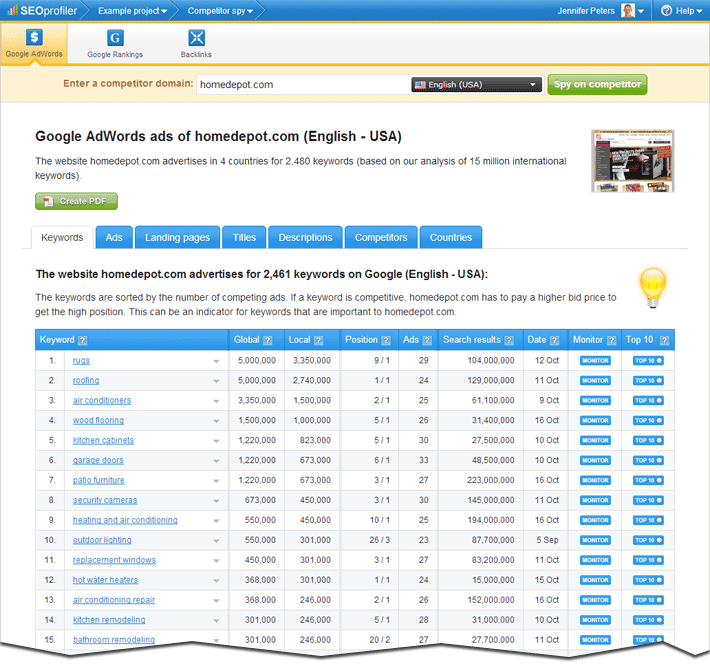Click Top 10 badge for security cameras
The width and height of the screenshot is (710, 664).
(x=648, y=500)
